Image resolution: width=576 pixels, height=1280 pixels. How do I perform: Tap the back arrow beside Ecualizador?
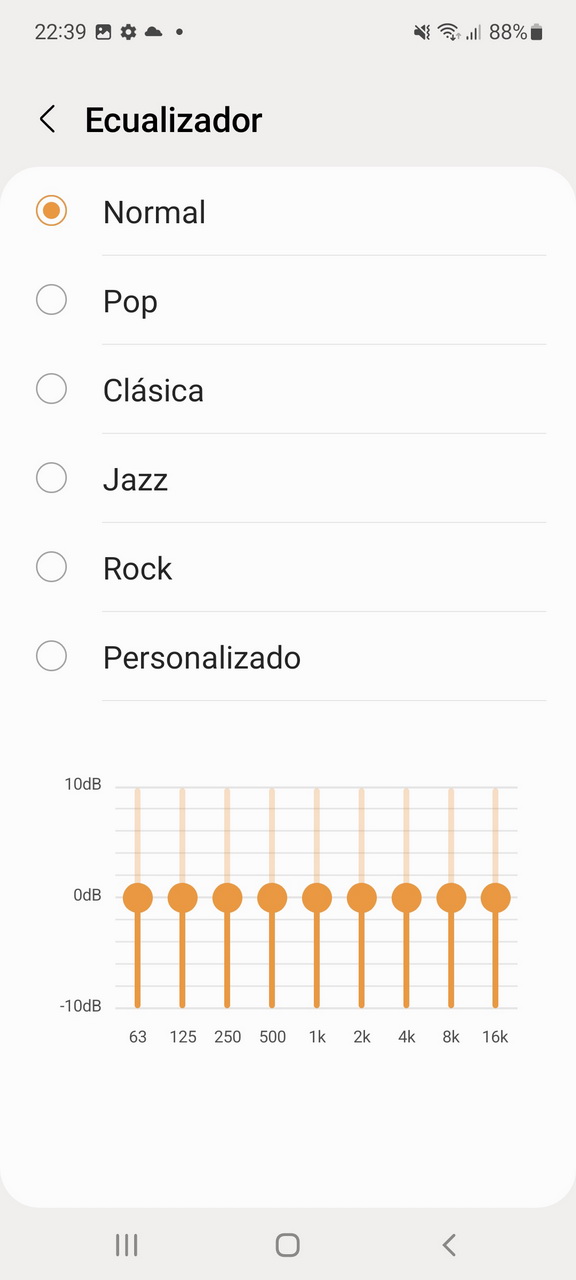coord(46,120)
